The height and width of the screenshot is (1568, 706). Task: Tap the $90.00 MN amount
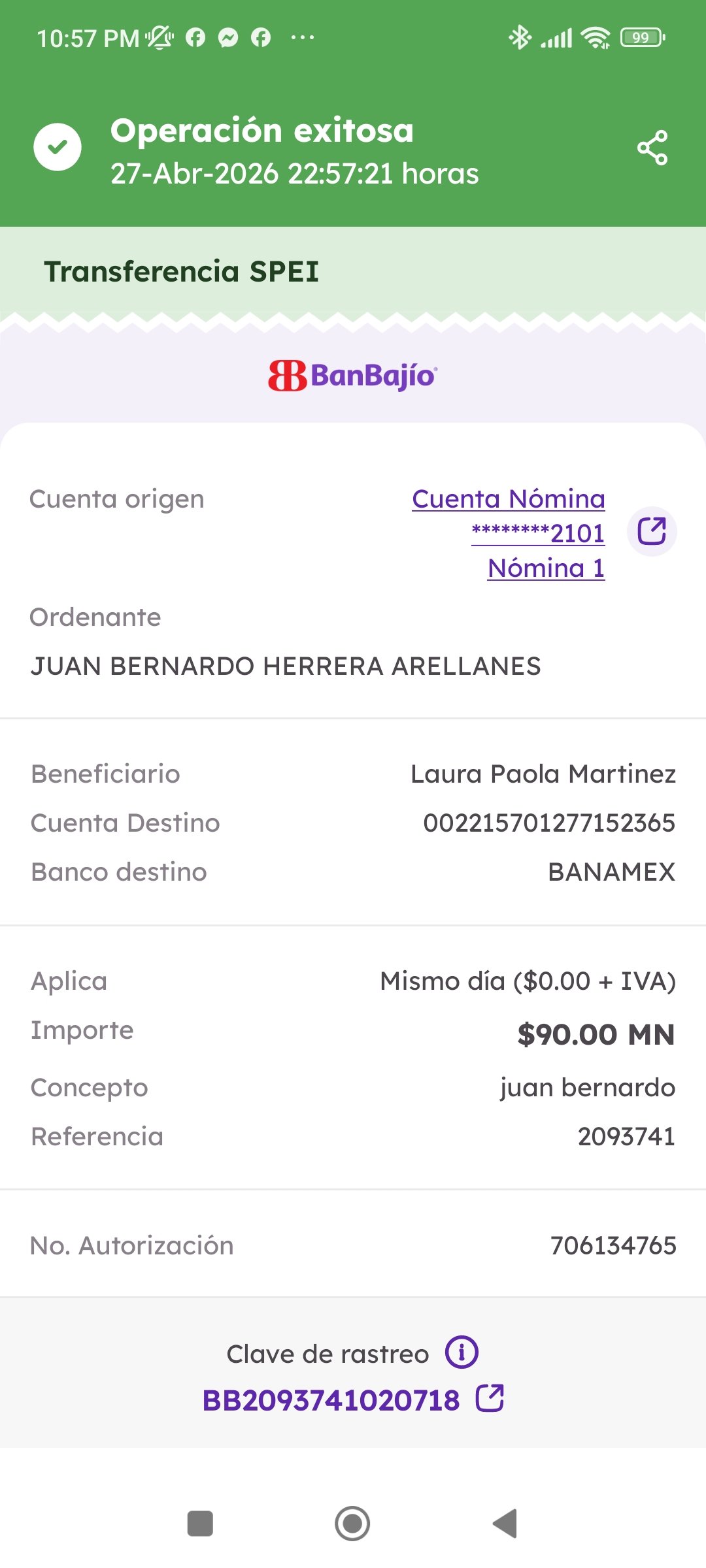(596, 1034)
